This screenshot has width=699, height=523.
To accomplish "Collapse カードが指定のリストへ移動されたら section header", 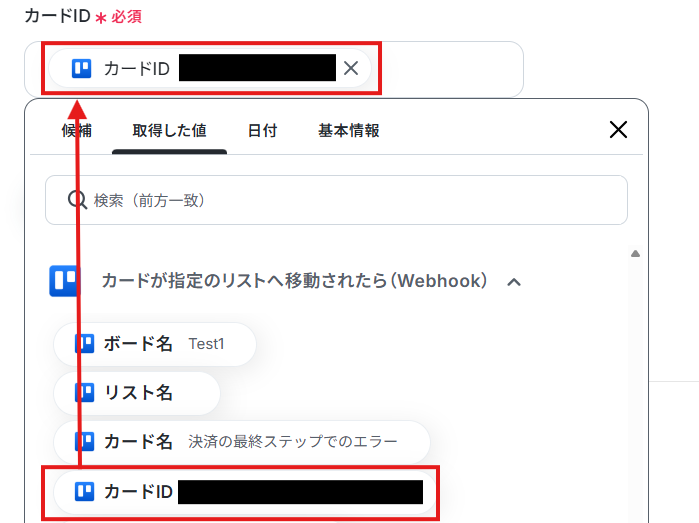I will [x=294, y=281].
